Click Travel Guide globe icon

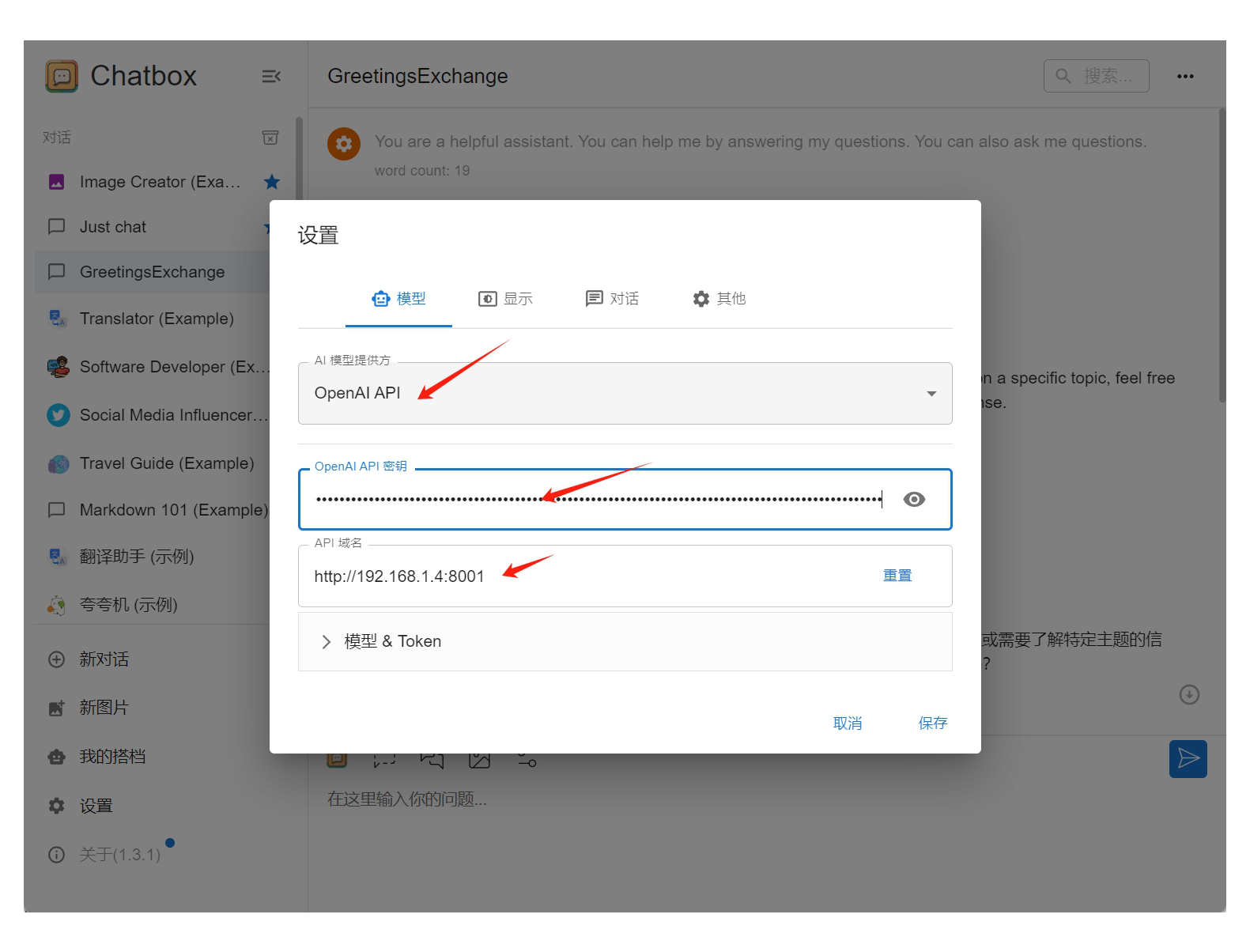[58, 463]
